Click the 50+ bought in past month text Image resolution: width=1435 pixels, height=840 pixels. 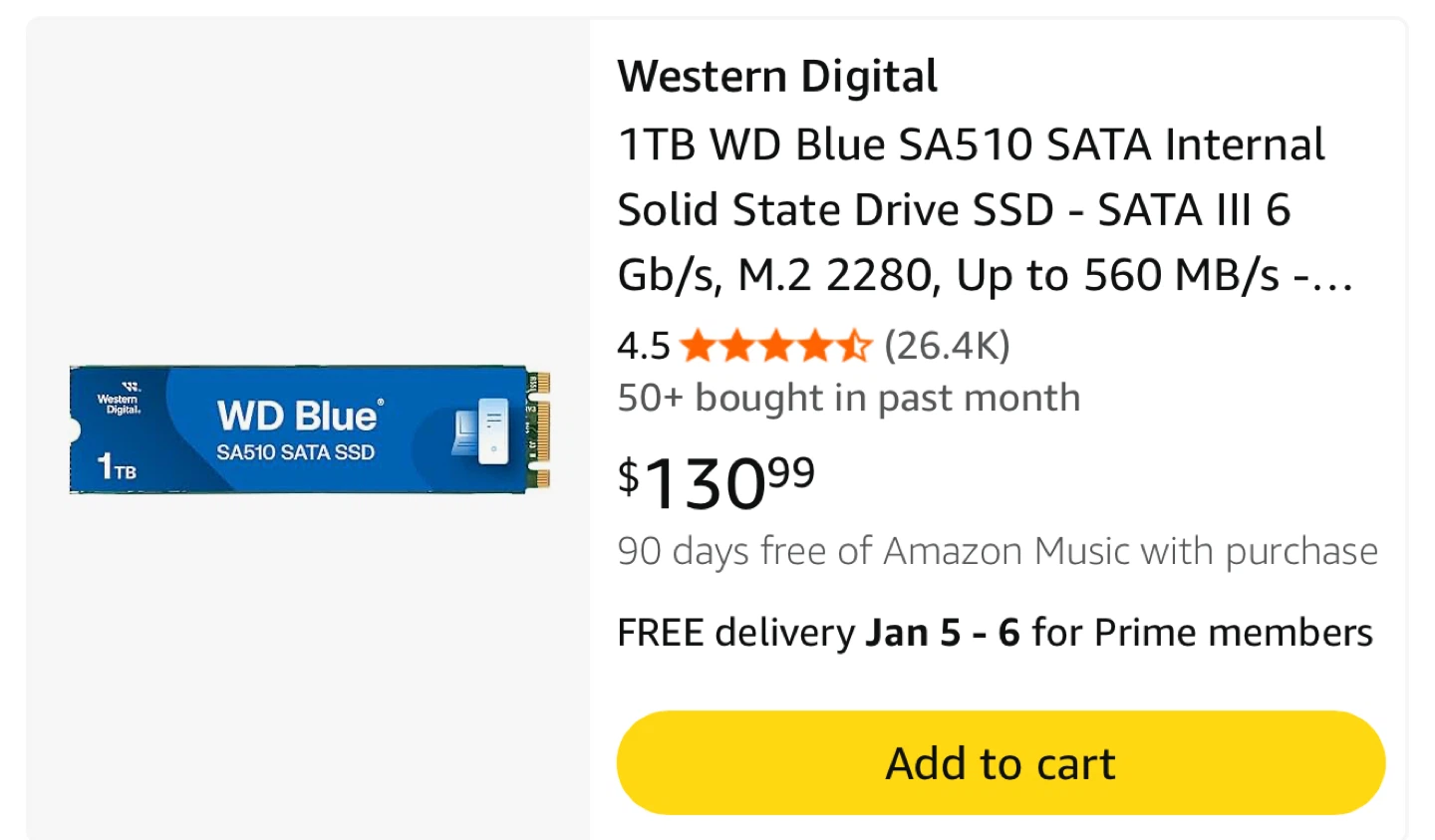[849, 398]
